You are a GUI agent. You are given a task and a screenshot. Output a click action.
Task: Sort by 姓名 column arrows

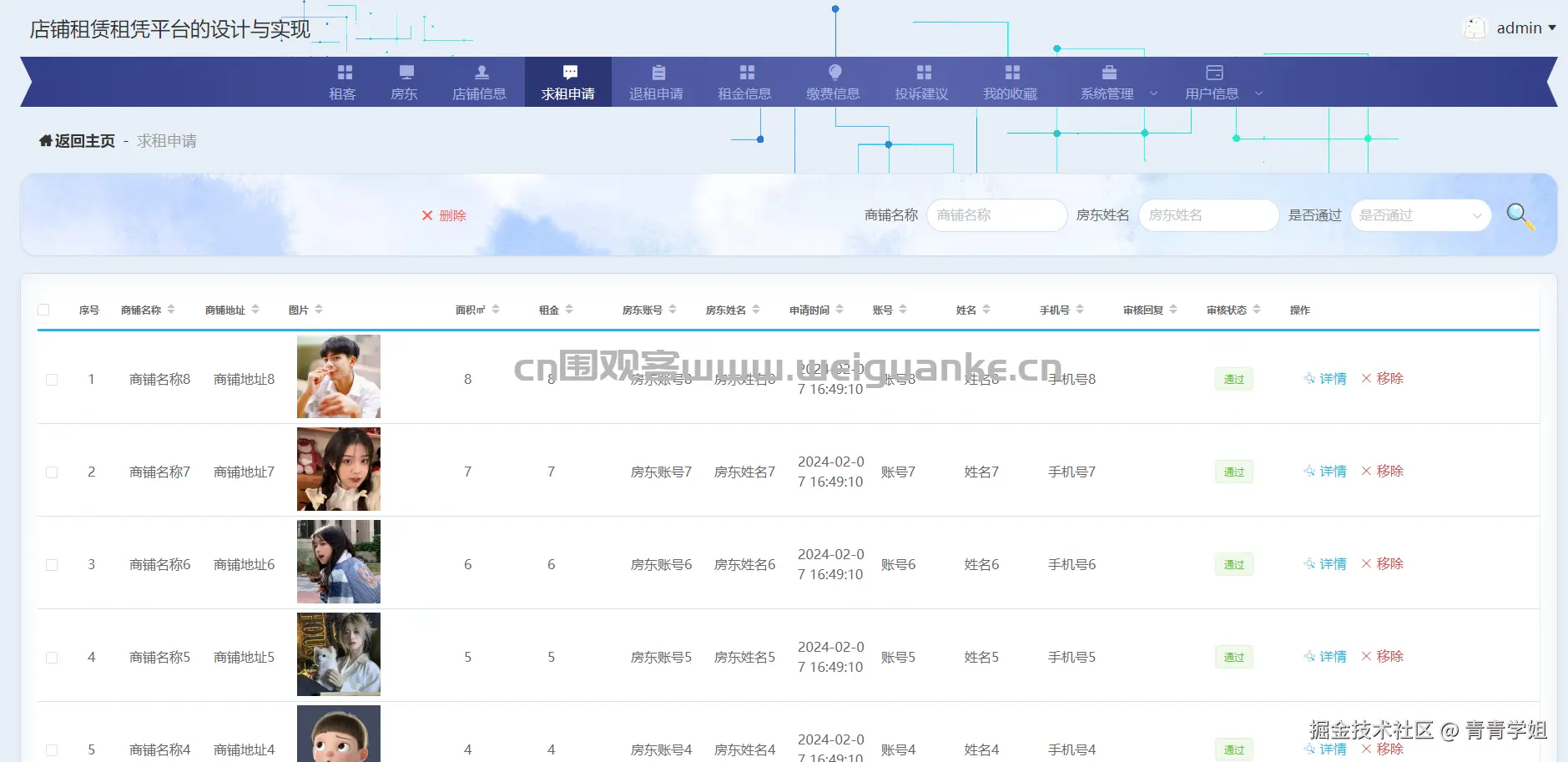986,310
